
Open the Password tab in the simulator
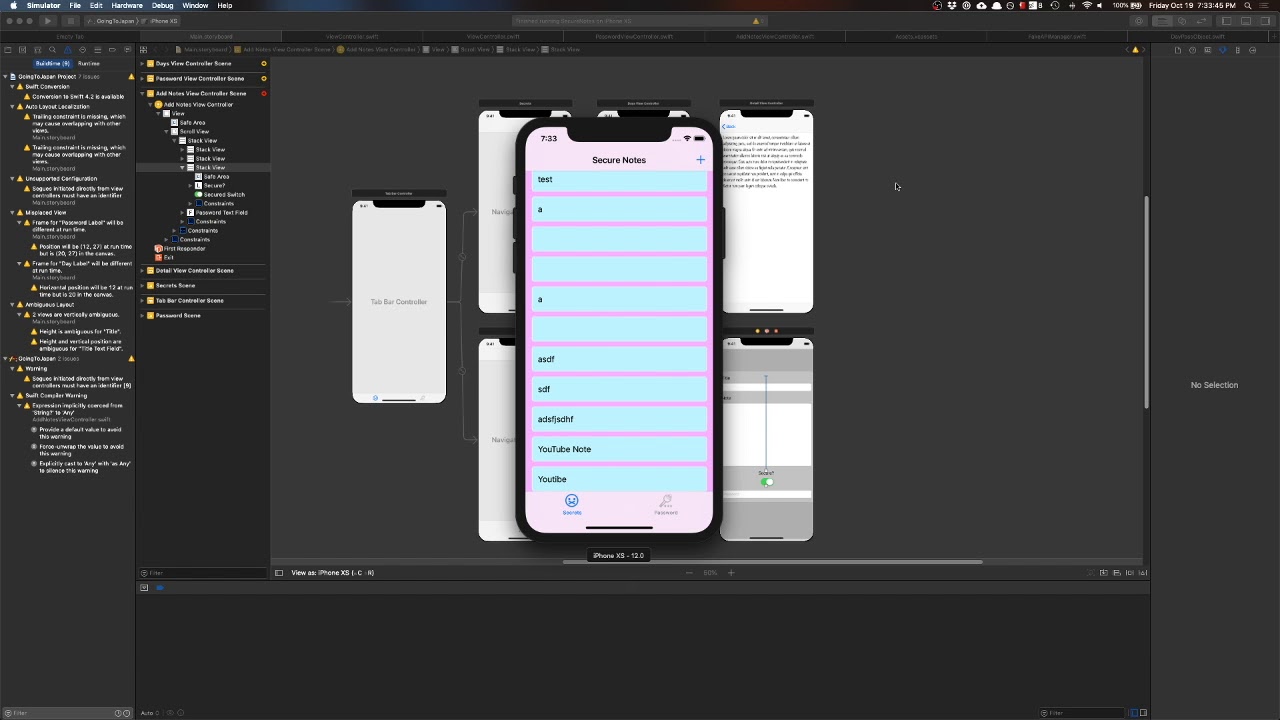(x=665, y=505)
